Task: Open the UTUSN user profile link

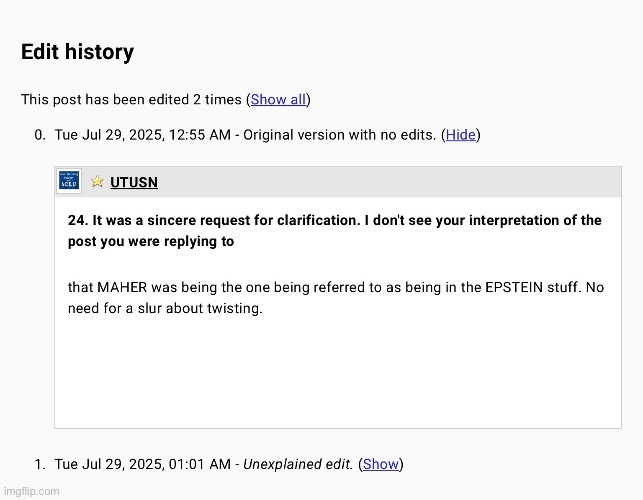Action: pos(134,182)
